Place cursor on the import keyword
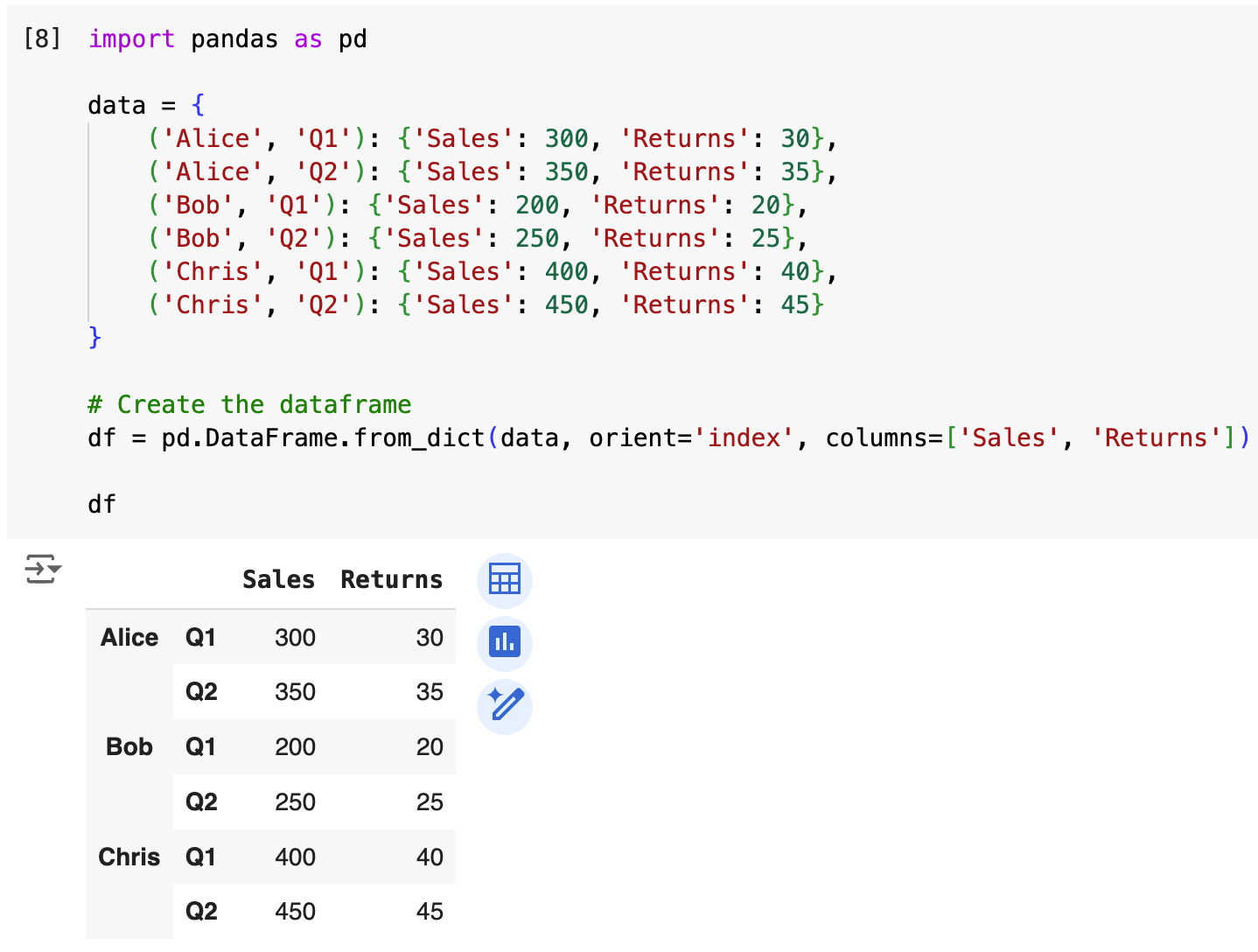 131,39
